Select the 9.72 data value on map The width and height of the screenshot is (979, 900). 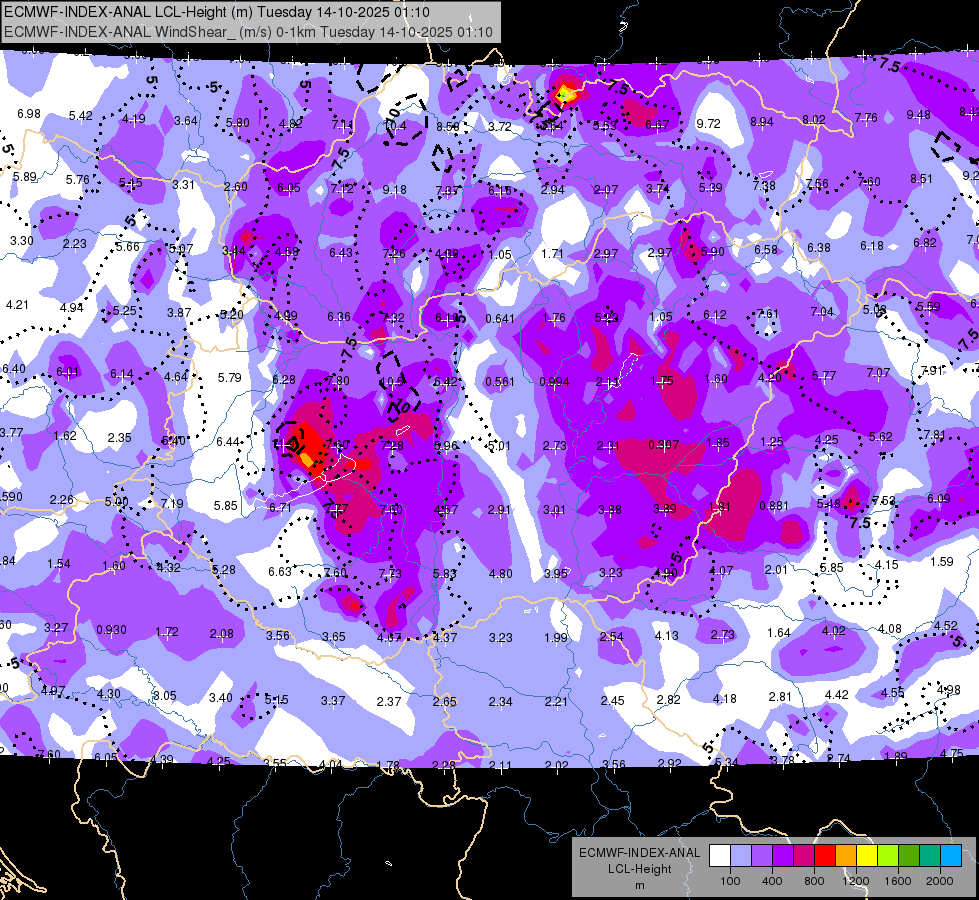pos(708,124)
